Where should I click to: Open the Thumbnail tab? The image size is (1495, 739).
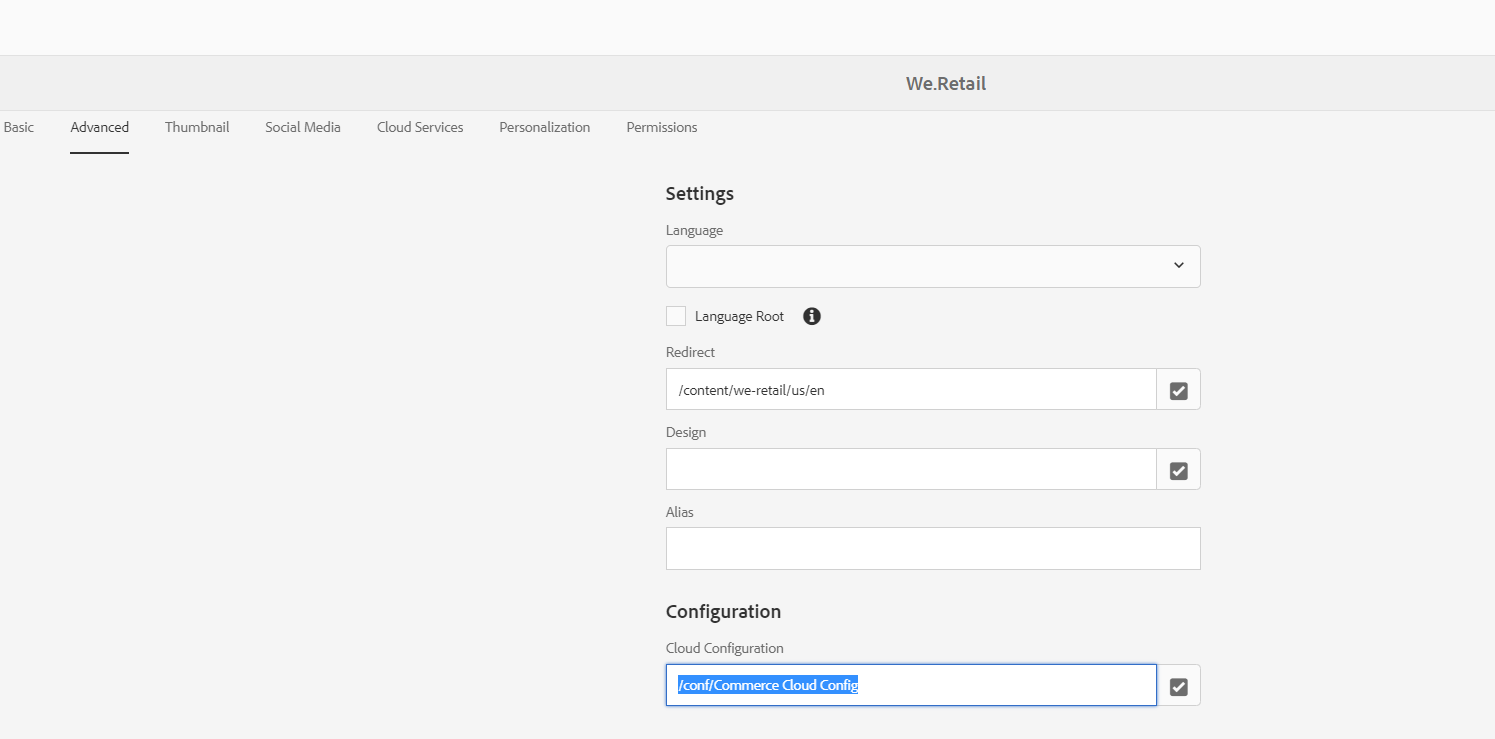tap(197, 127)
